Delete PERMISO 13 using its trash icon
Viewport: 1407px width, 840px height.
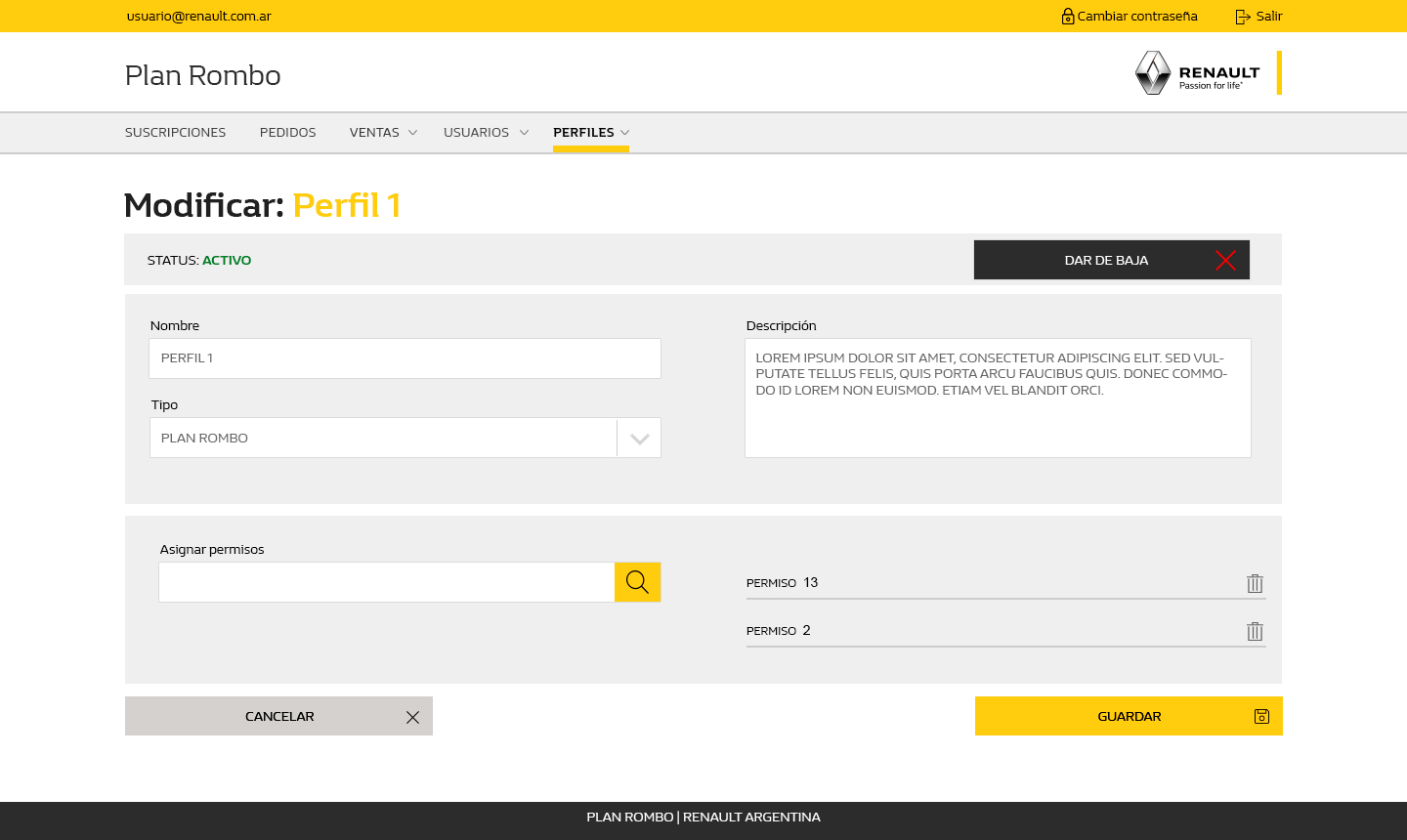[x=1255, y=582]
